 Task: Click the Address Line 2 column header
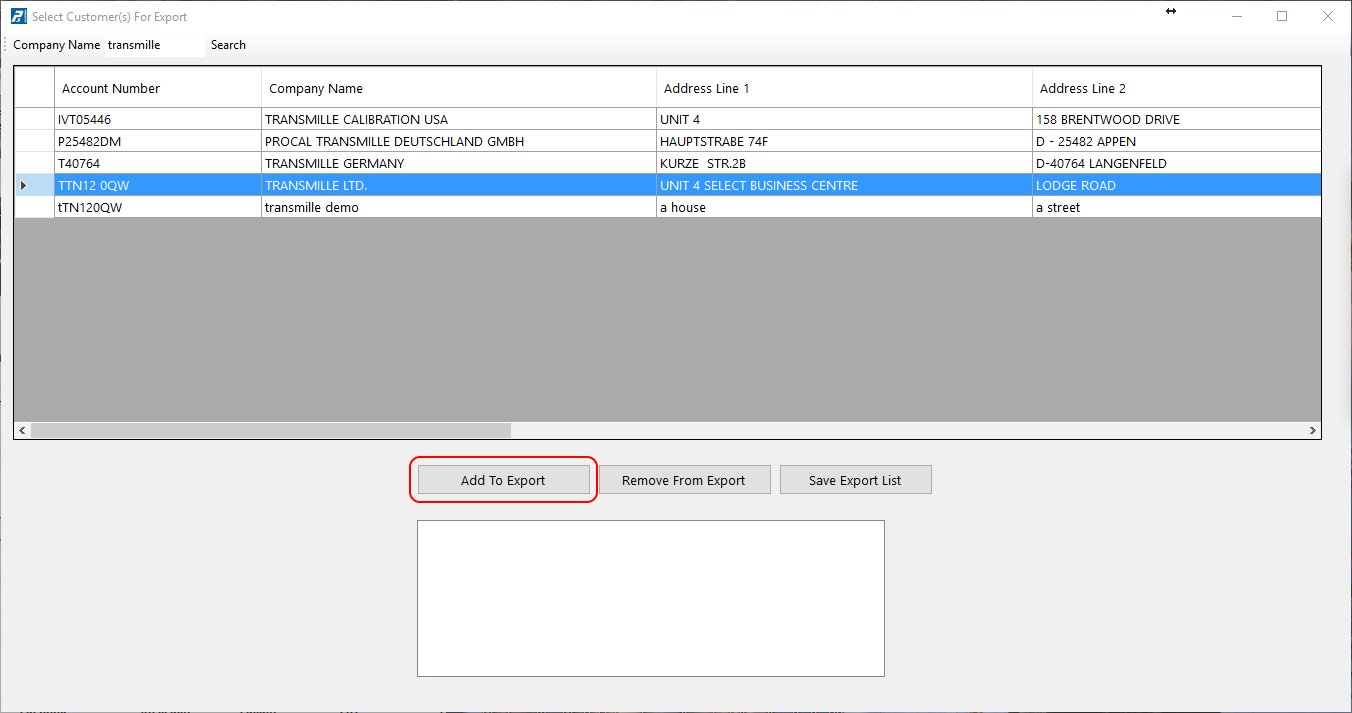[1177, 88]
